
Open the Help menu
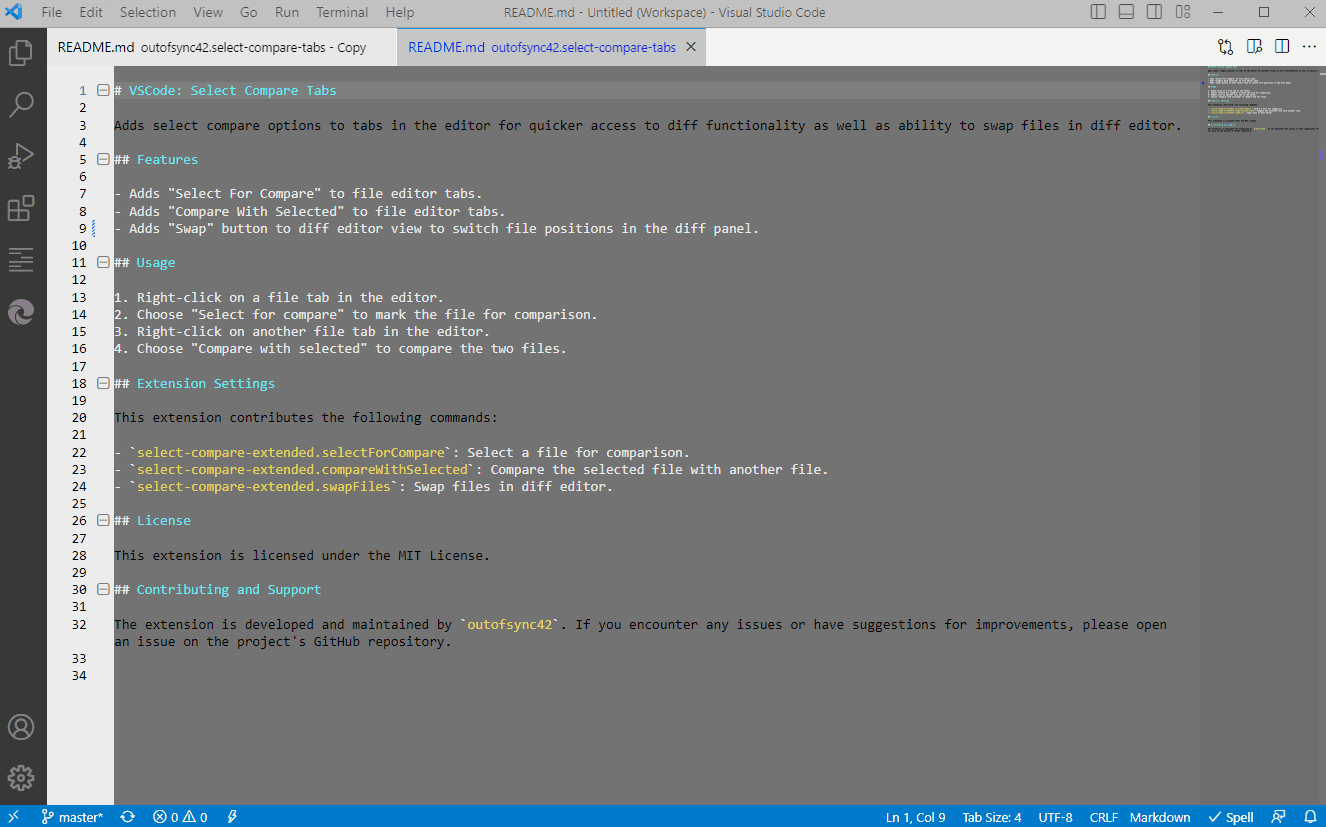coord(400,12)
